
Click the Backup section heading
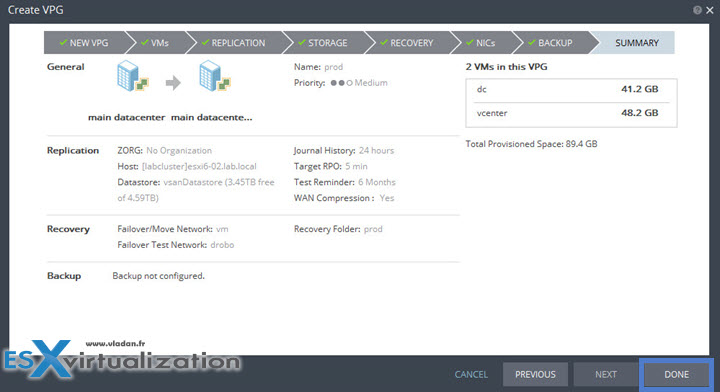64,276
